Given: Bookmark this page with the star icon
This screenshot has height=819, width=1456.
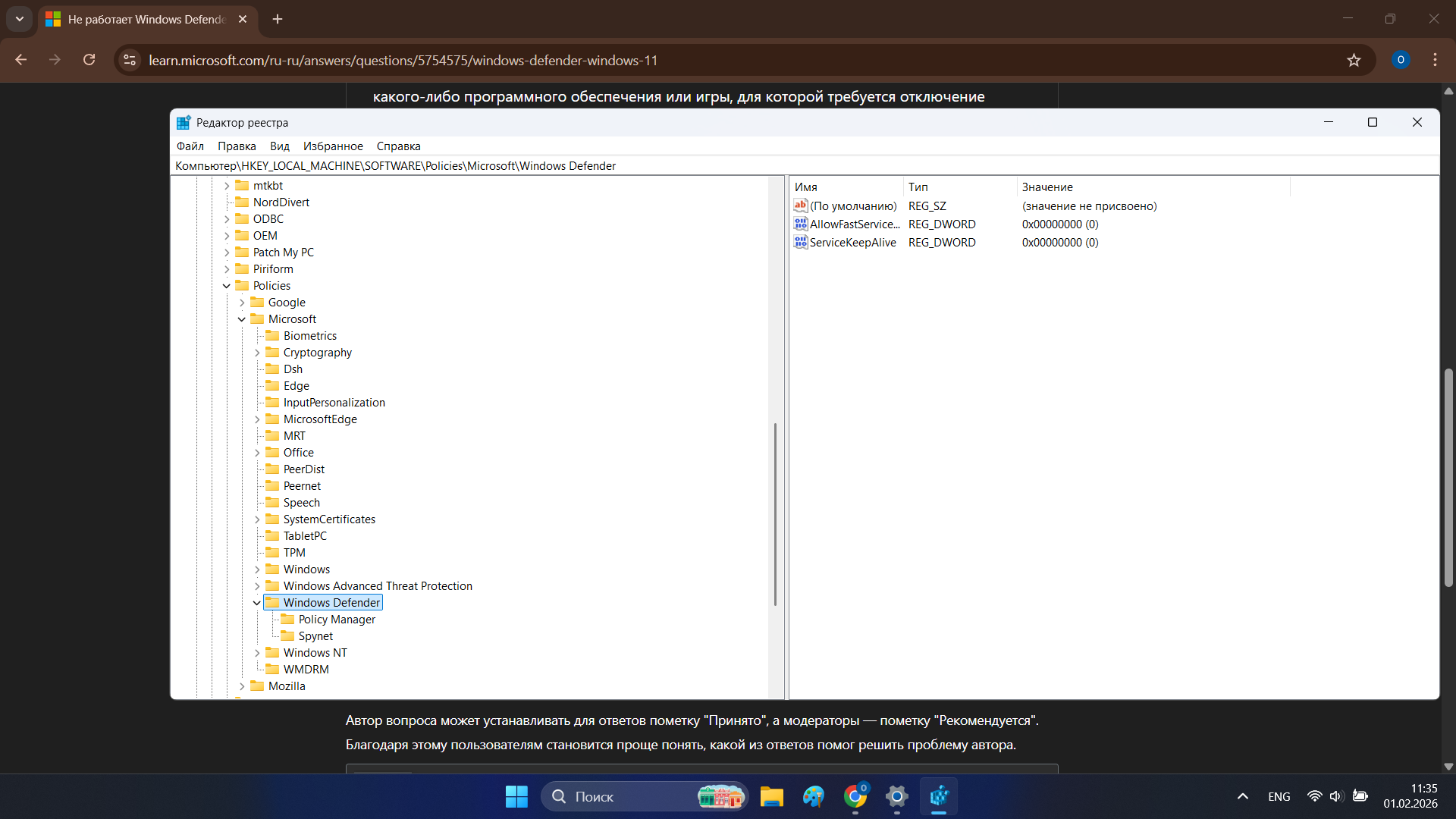Looking at the screenshot, I should [x=1354, y=60].
